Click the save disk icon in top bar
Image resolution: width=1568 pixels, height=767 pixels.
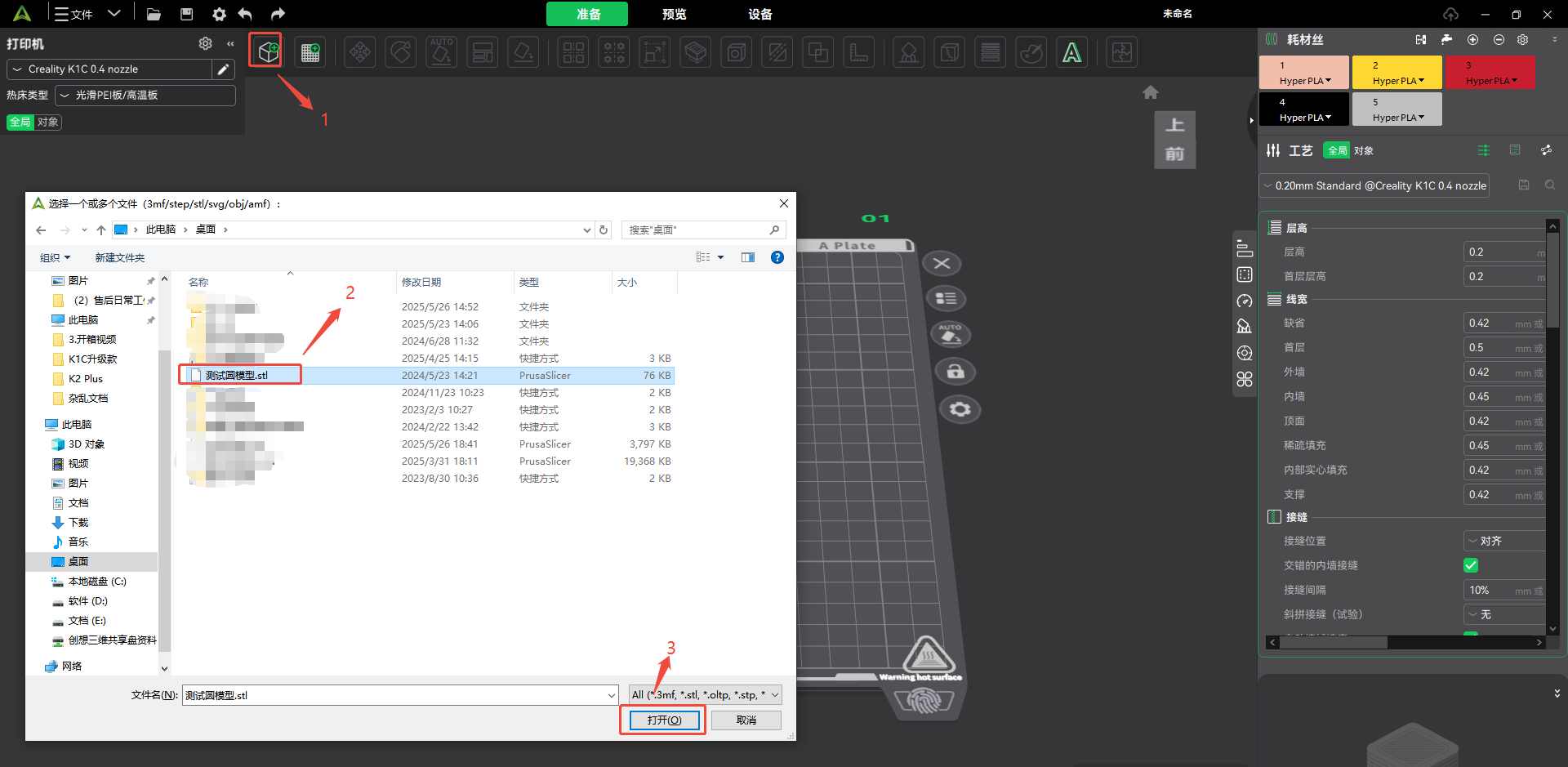click(x=186, y=14)
